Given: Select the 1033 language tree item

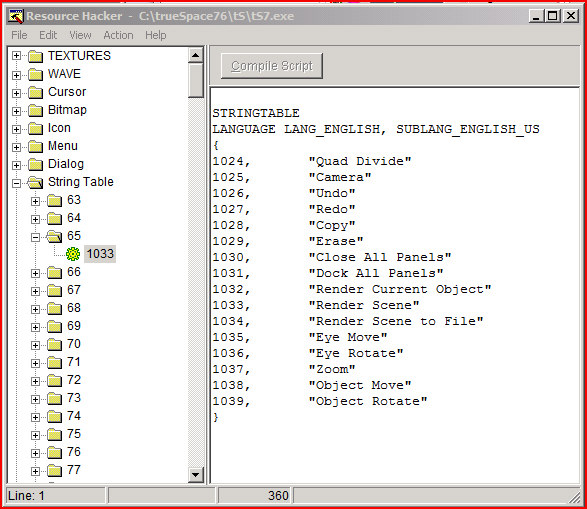Looking at the screenshot, I should coord(100,254).
